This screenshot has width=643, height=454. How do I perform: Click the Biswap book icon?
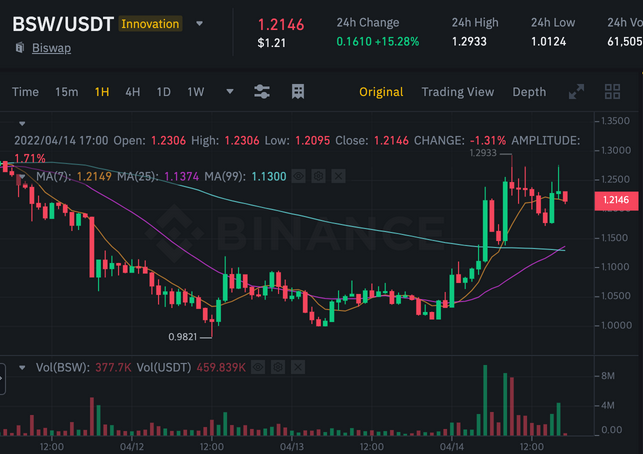(x=20, y=48)
